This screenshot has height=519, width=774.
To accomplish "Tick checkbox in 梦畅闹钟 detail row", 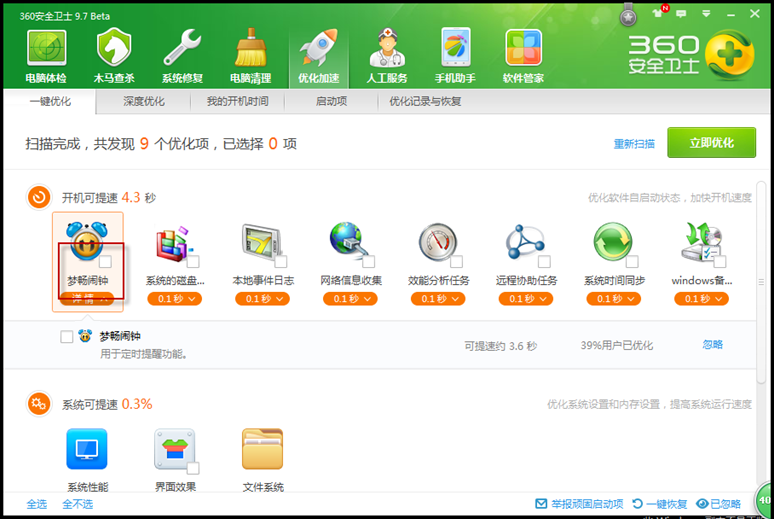I will click(67, 337).
